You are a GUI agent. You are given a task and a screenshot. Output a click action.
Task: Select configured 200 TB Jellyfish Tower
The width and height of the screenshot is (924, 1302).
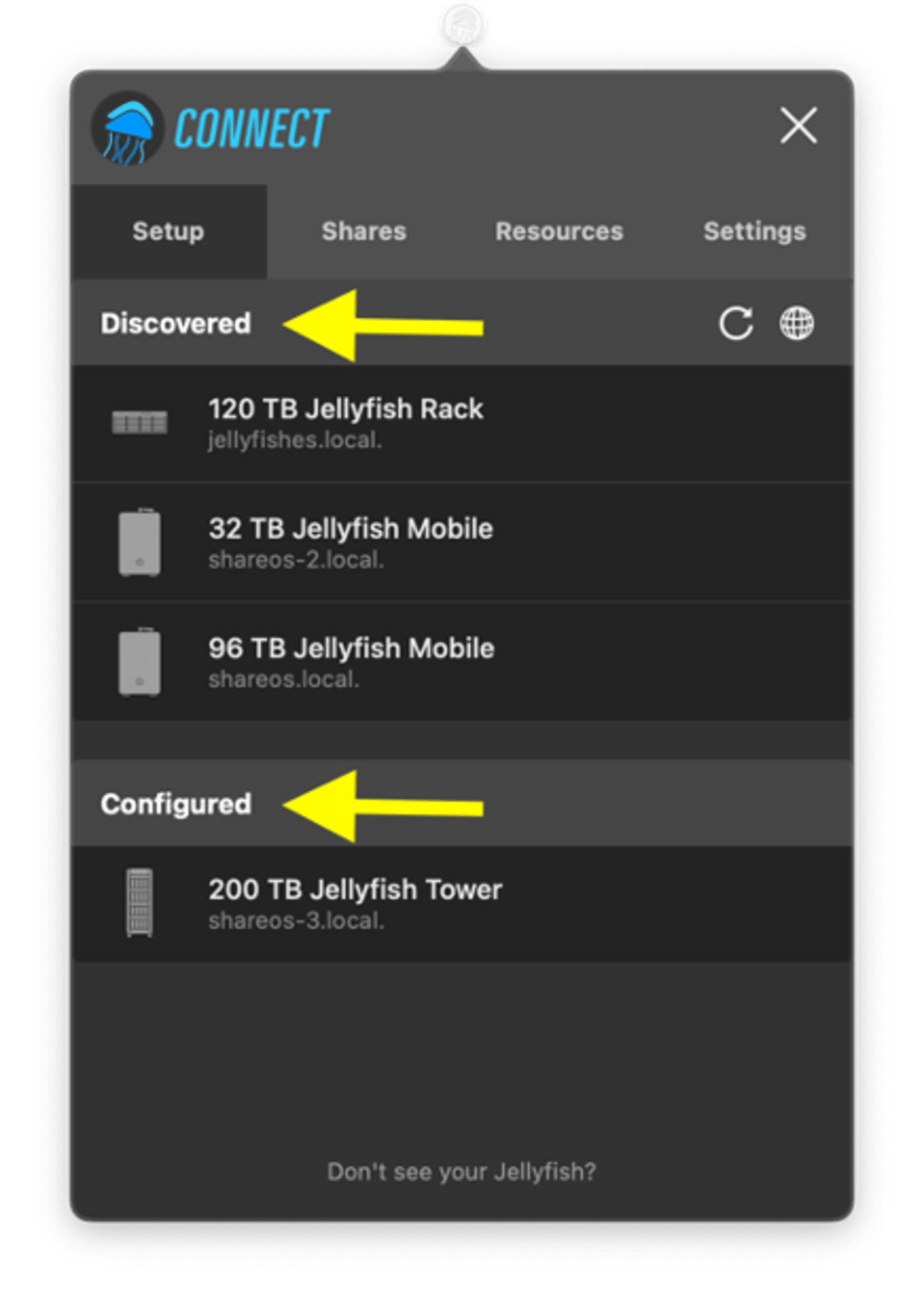coord(462,904)
